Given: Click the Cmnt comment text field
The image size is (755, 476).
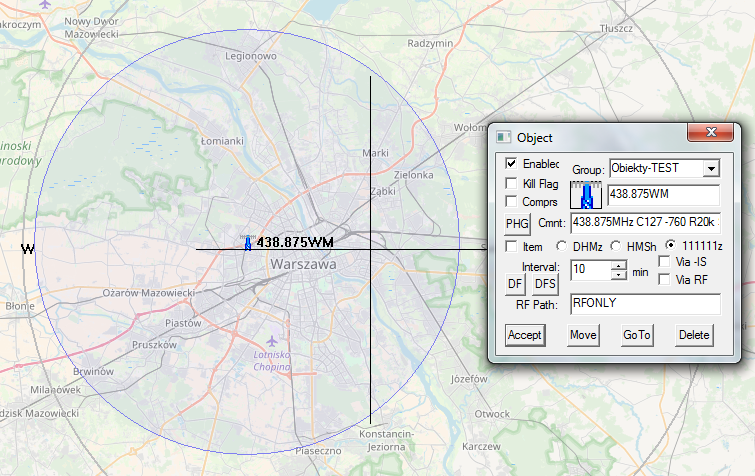Looking at the screenshot, I should click(x=644, y=222).
